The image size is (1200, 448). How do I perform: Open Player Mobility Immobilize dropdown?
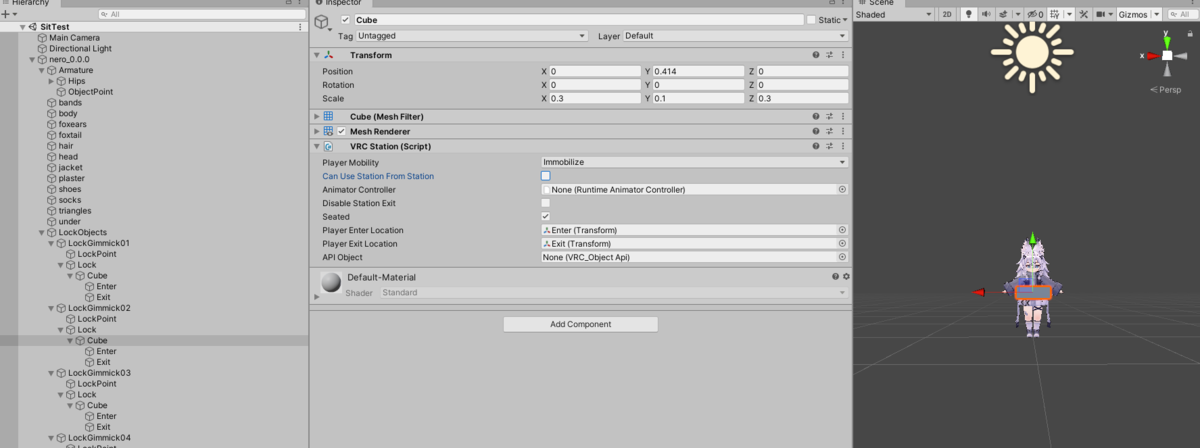694,162
